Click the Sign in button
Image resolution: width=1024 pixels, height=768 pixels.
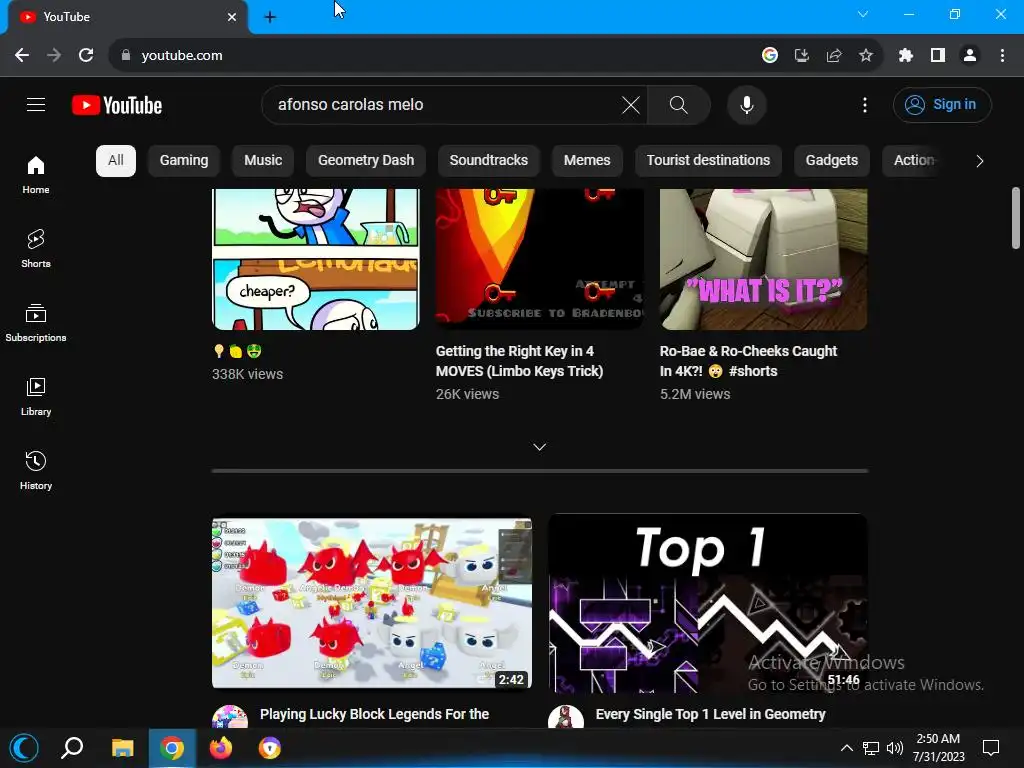click(x=942, y=104)
